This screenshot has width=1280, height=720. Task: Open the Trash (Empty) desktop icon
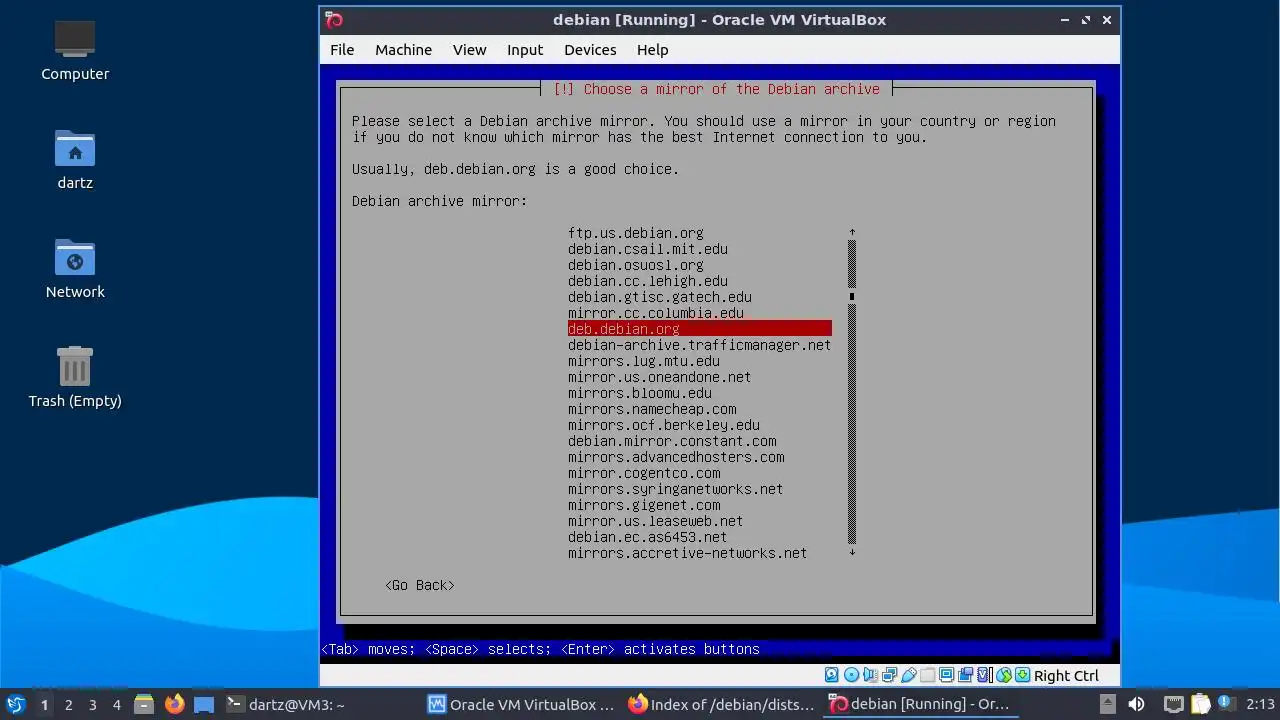click(x=75, y=377)
